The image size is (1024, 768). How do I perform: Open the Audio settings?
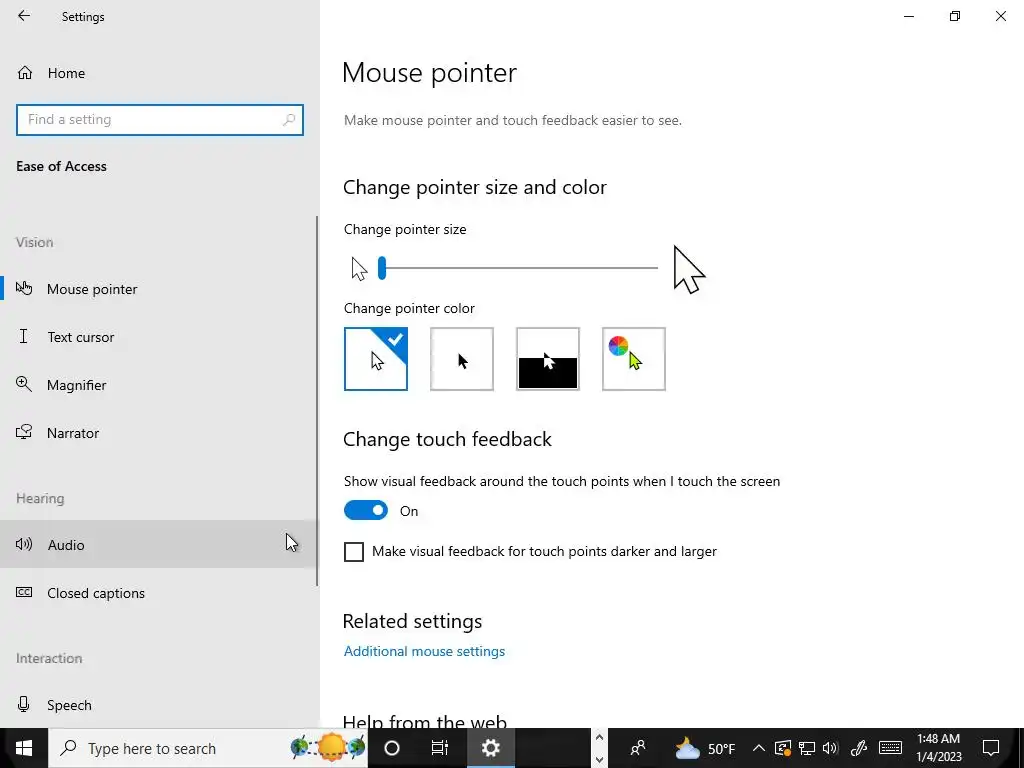click(x=160, y=545)
